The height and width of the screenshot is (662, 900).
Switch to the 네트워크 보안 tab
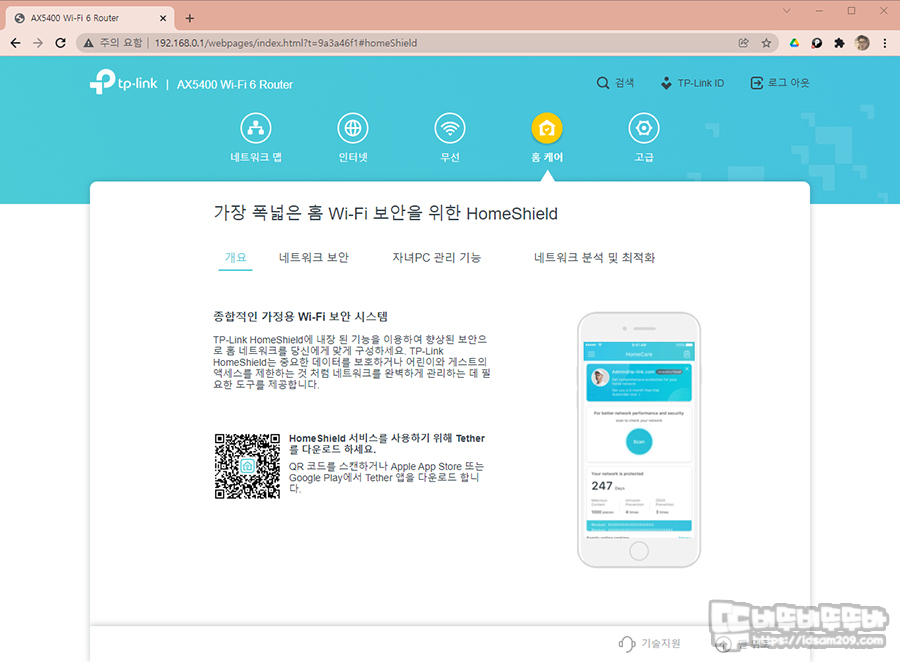[x=313, y=258]
